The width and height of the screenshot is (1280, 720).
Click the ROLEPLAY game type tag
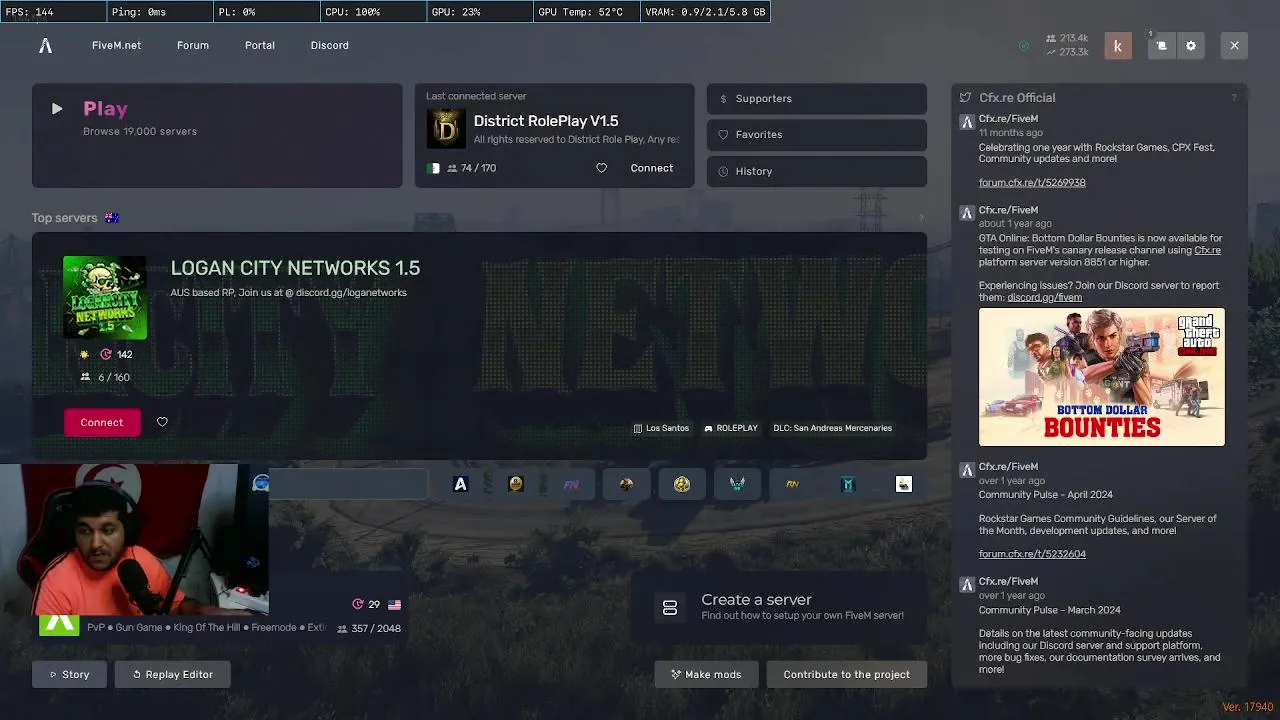point(731,428)
